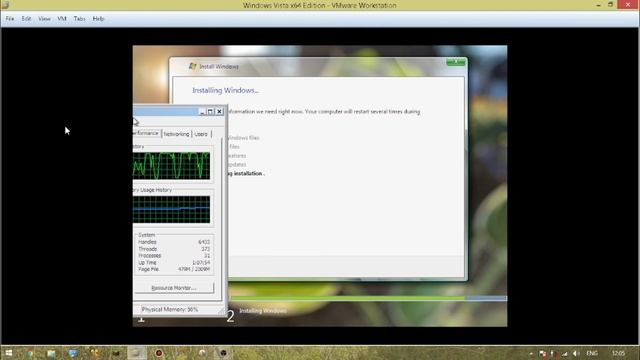Screen dimensions: 640x360
Task: Open the View menu
Action: [x=44, y=19]
